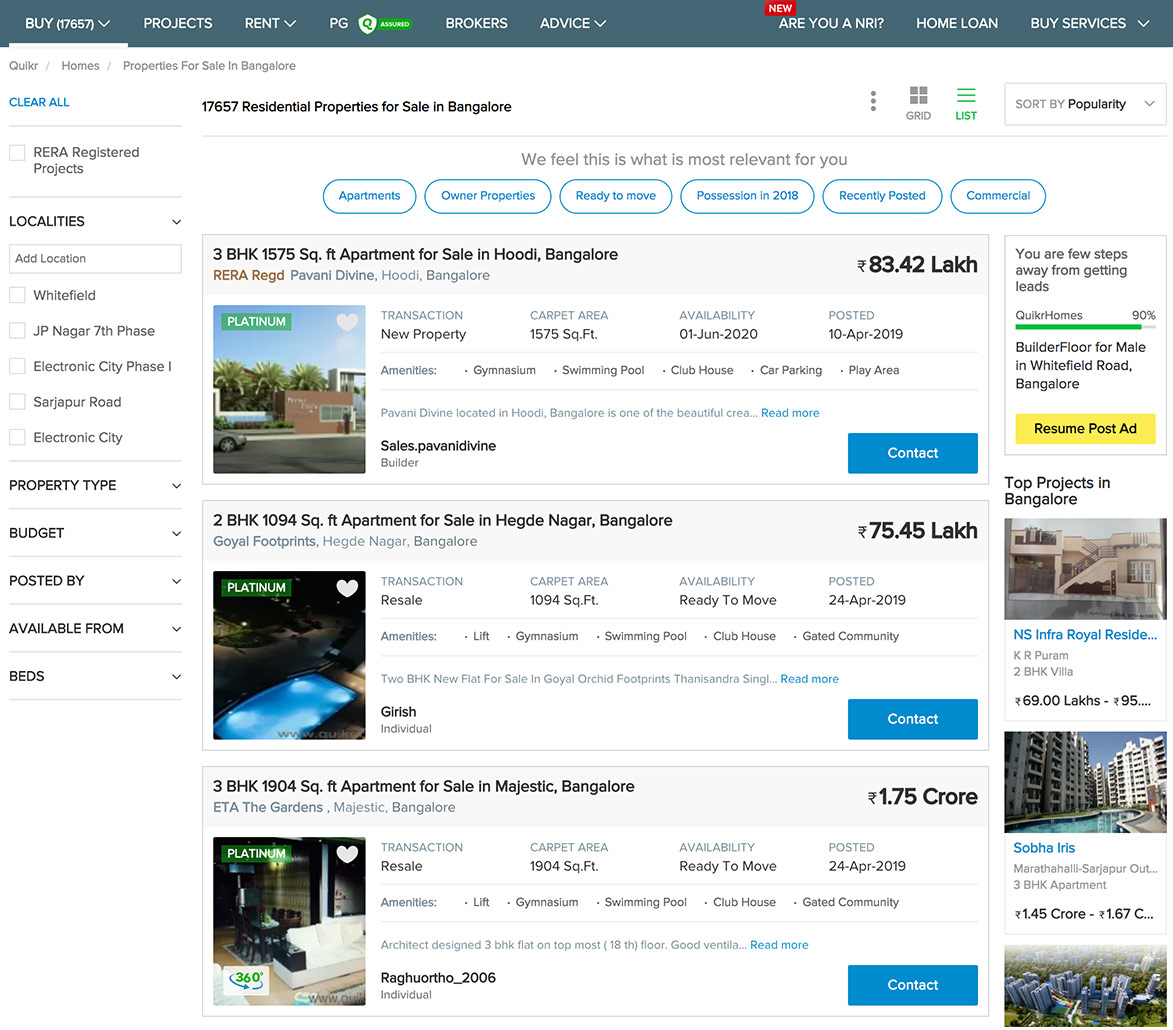Tick the Sarjapur Road checkbox
The width and height of the screenshot is (1173, 1030).
click(x=17, y=402)
